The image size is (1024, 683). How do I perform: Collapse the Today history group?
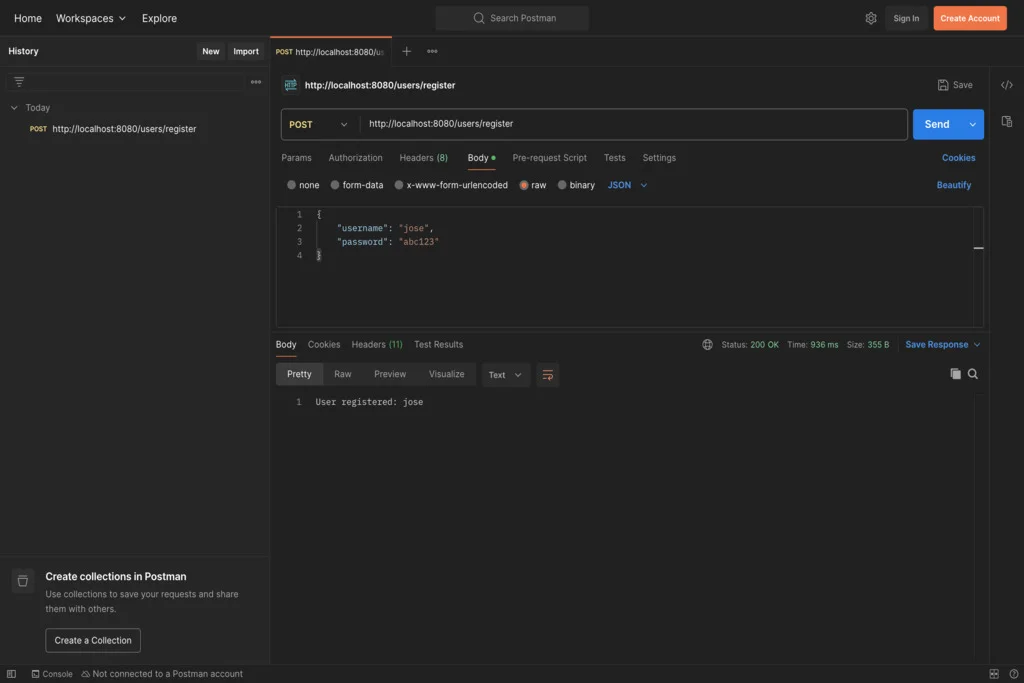tap(14, 108)
